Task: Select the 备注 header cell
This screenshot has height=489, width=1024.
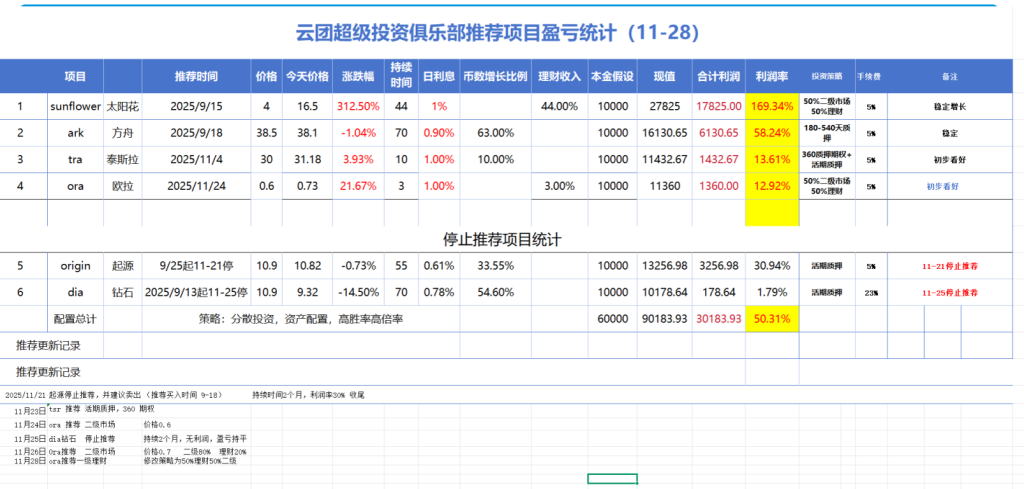Action: [949, 76]
